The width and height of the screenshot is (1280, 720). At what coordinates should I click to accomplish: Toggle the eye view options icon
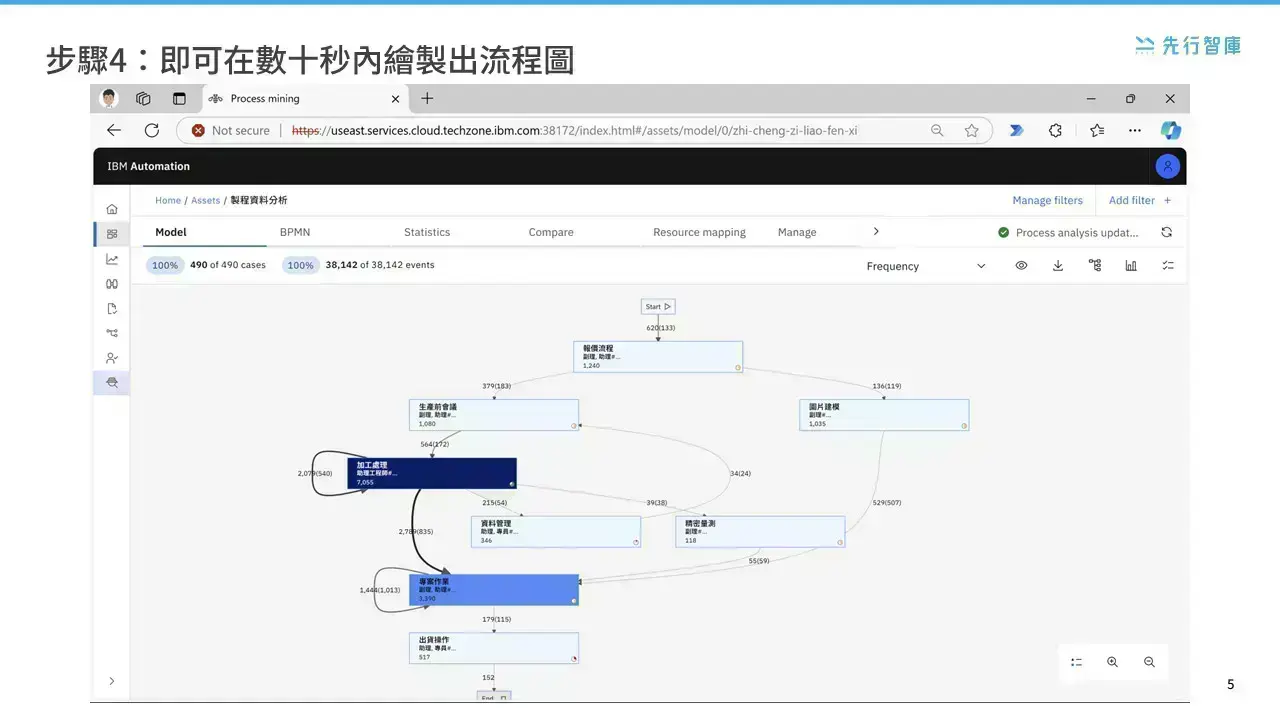click(x=1021, y=266)
